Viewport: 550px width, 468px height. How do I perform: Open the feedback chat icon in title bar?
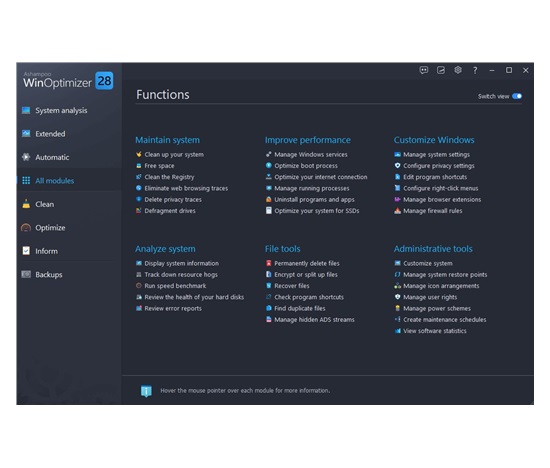click(x=424, y=70)
